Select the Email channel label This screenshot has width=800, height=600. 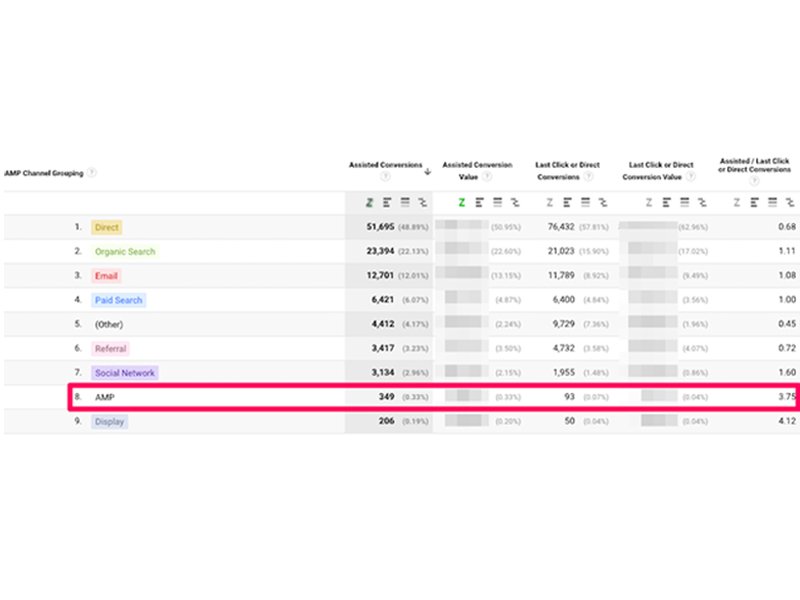(x=106, y=276)
